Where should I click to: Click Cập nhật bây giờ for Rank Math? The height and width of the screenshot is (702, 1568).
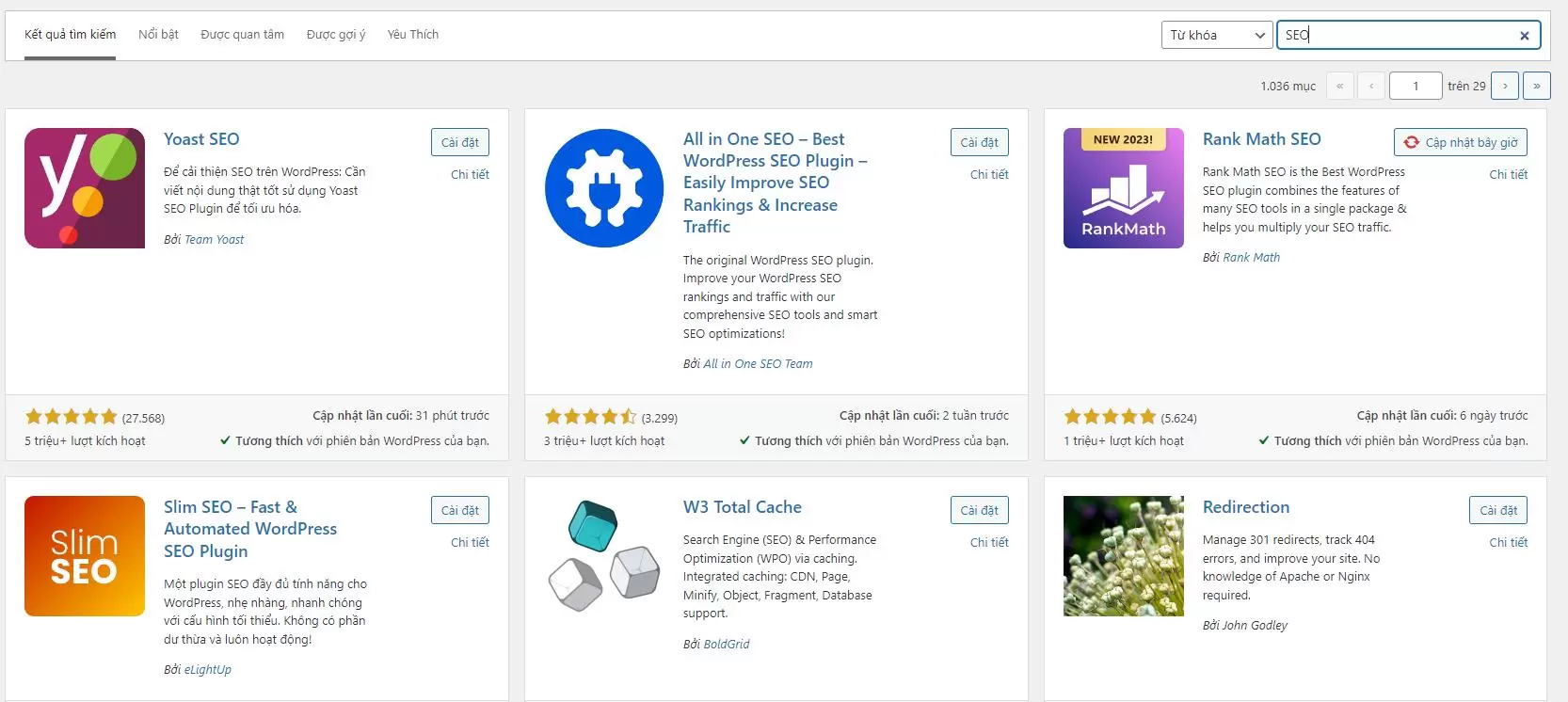pyautogui.click(x=1461, y=142)
